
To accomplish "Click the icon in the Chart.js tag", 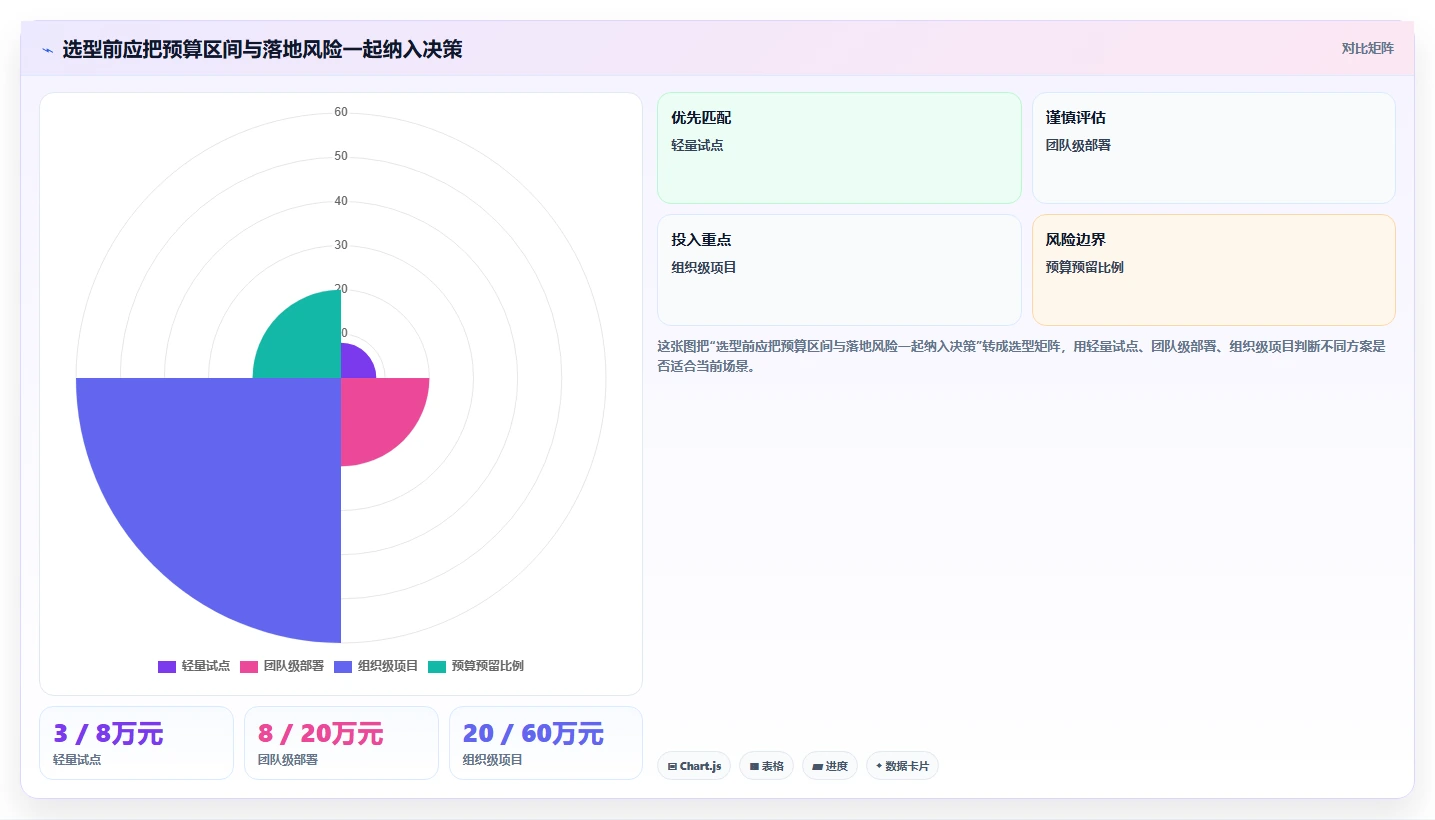I will coord(672,767).
